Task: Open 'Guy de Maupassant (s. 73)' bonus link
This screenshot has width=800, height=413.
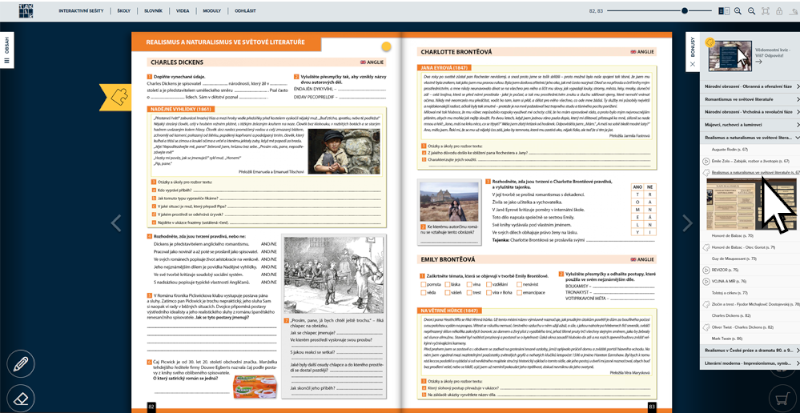Action: [734, 259]
